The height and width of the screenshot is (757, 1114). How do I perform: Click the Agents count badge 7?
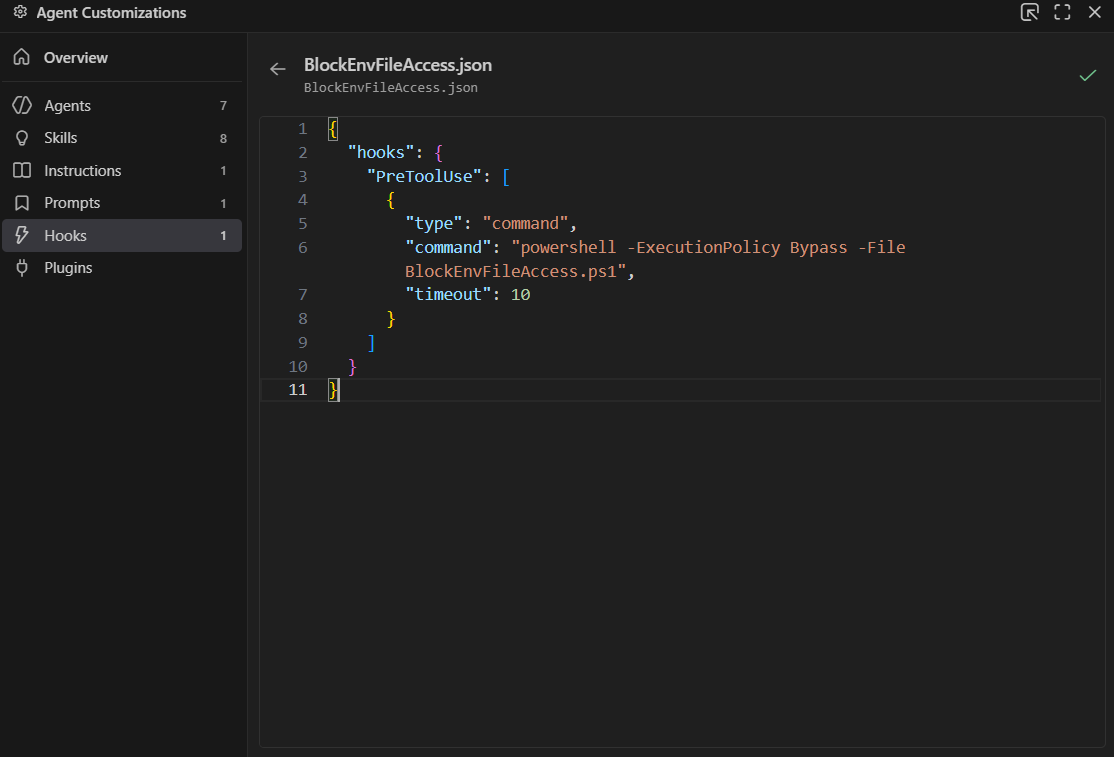(x=223, y=106)
